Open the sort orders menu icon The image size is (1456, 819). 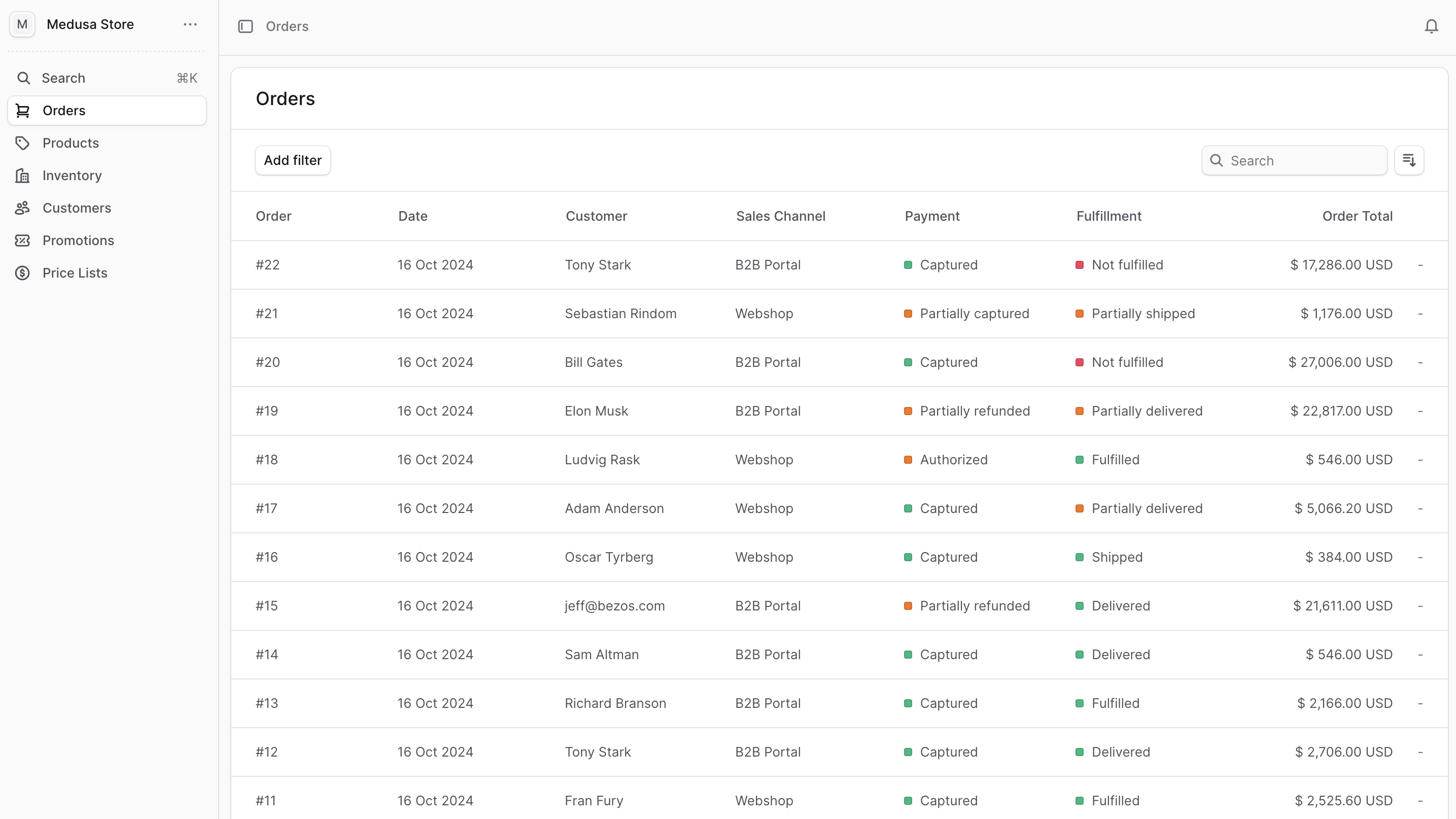click(x=1408, y=160)
